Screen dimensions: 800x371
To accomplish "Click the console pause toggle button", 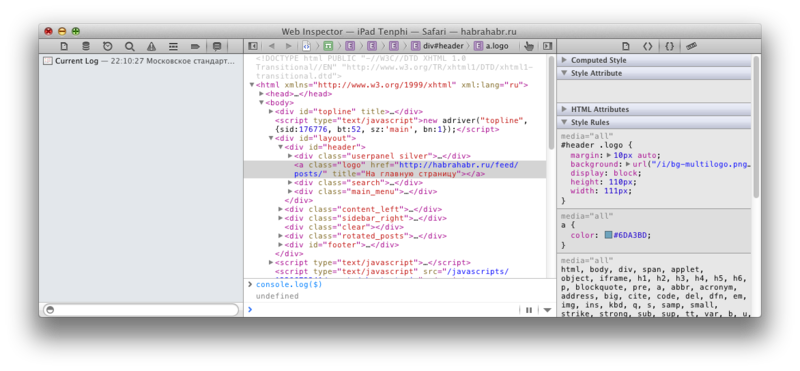I will point(529,310).
